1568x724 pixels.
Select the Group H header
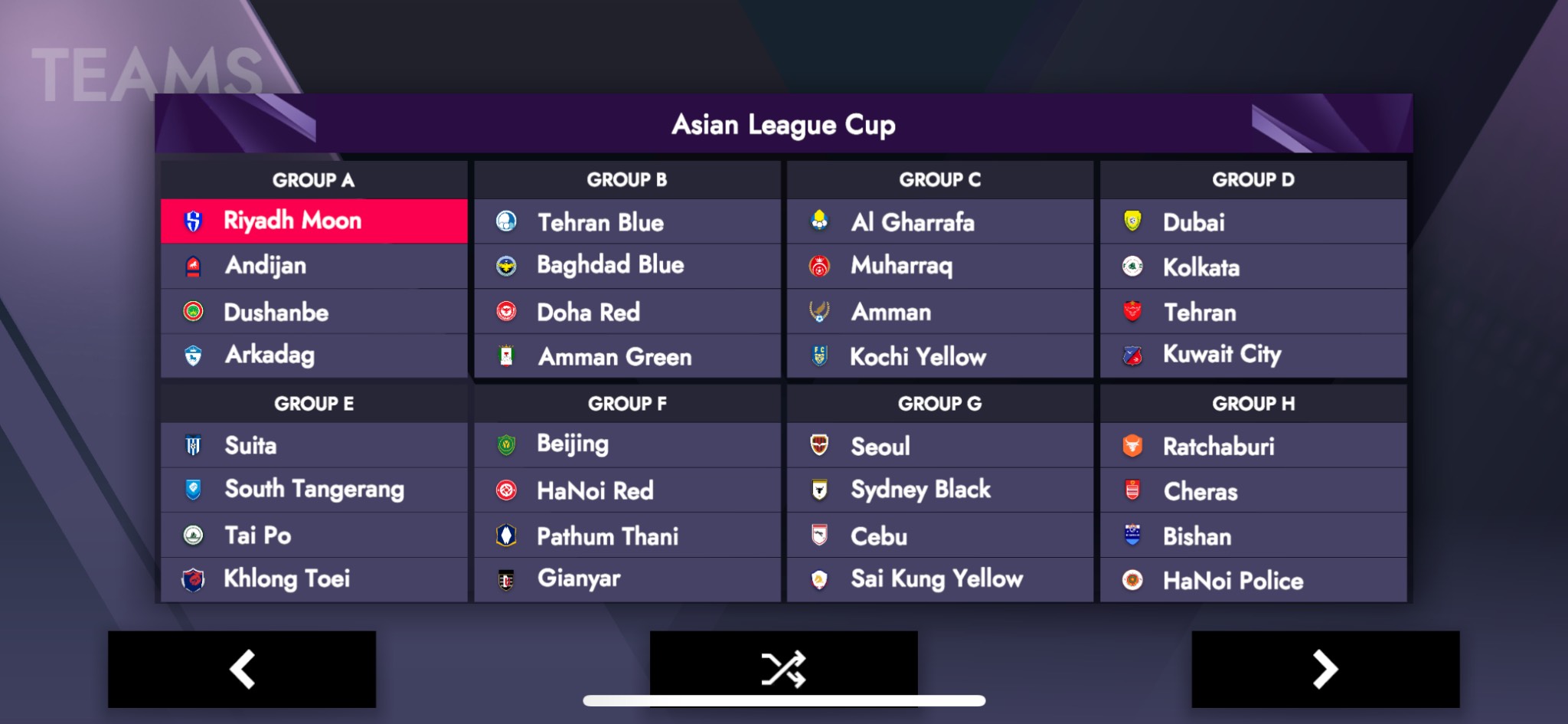pyautogui.click(x=1253, y=404)
